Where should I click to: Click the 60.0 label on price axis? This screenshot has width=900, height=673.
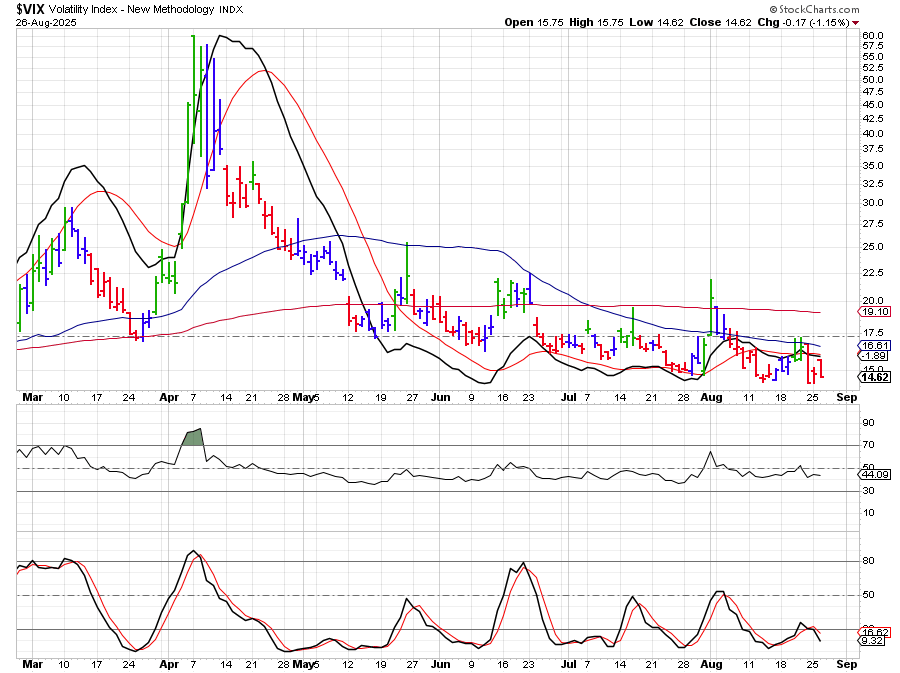873,36
